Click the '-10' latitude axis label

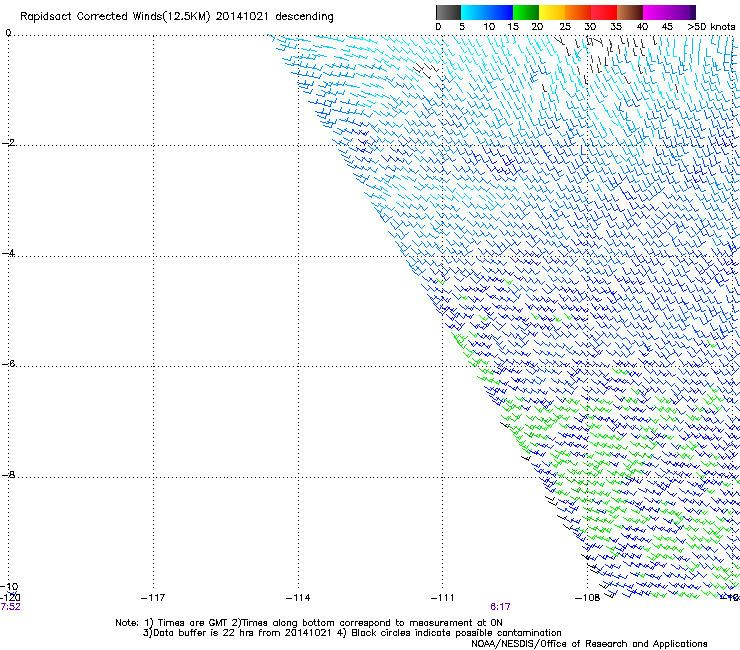9,587
